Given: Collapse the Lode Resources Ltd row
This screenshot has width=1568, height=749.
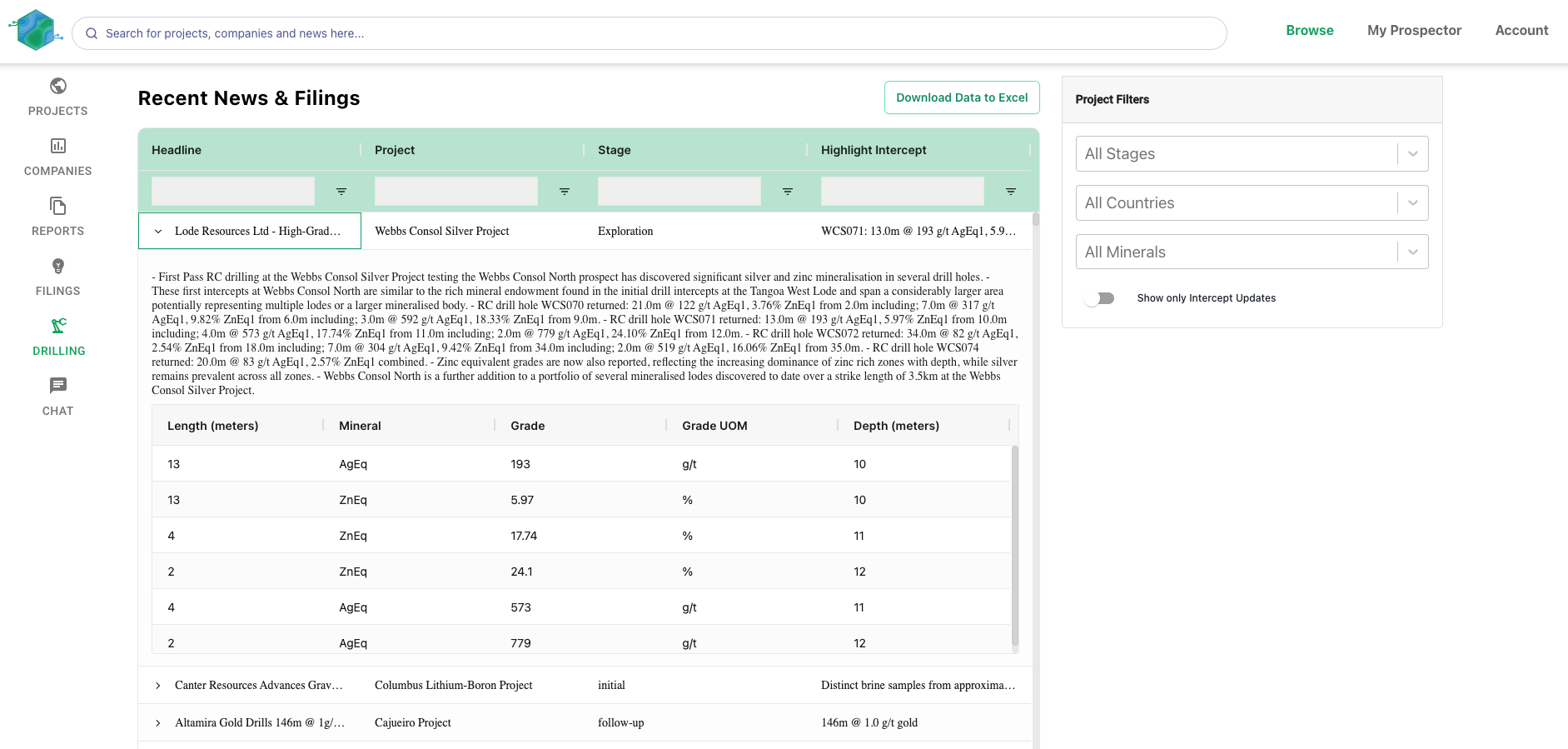Looking at the screenshot, I should (158, 232).
